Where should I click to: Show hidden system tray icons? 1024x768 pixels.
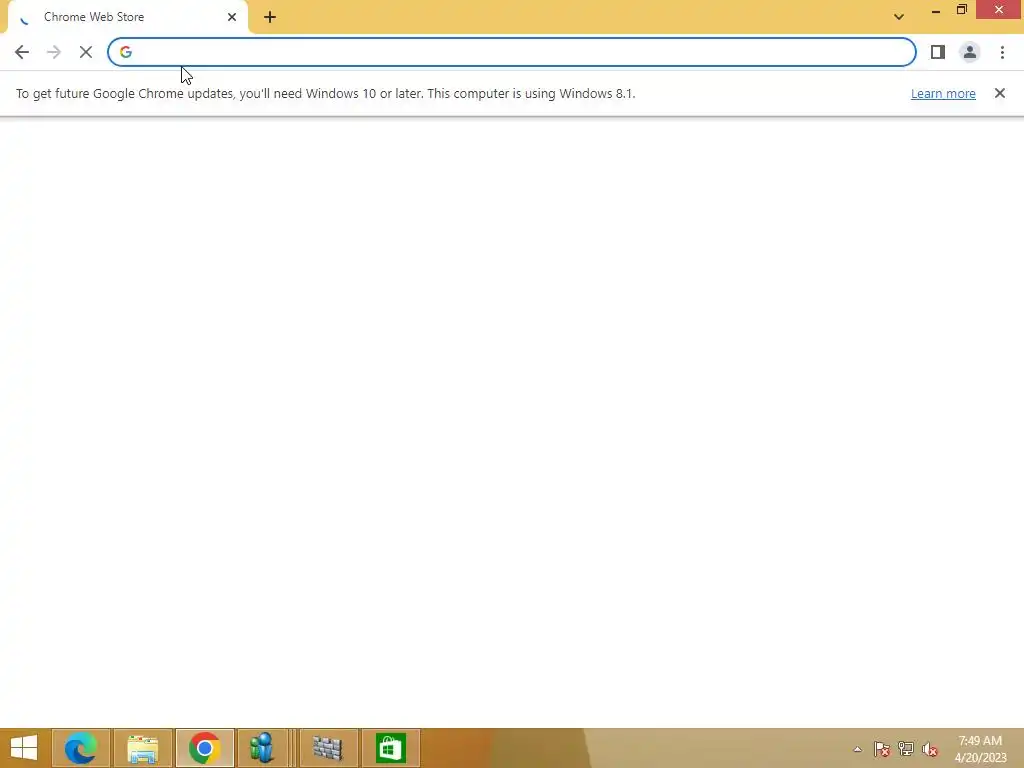coord(857,749)
